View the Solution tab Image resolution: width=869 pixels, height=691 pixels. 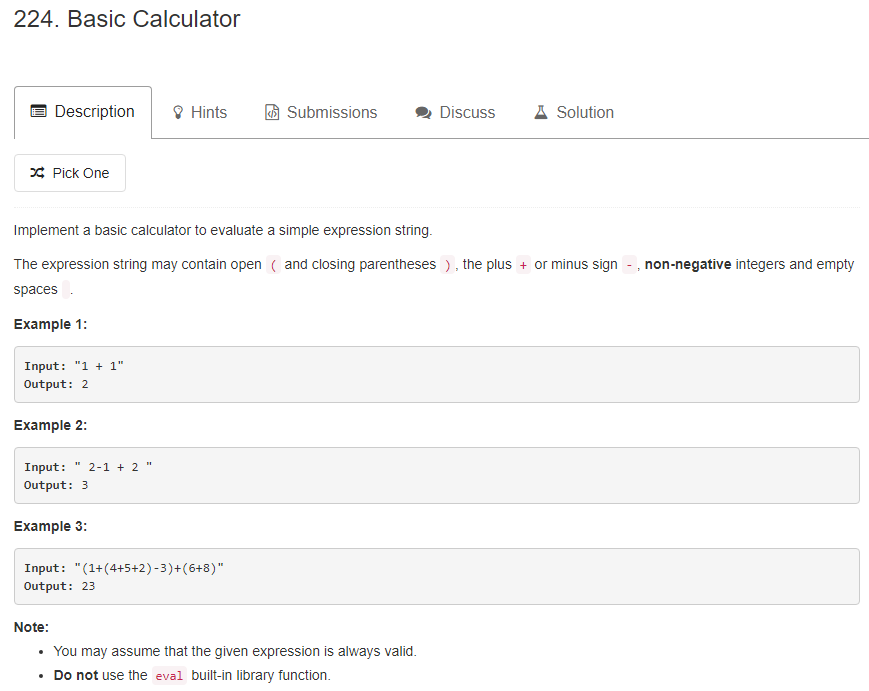coord(585,113)
